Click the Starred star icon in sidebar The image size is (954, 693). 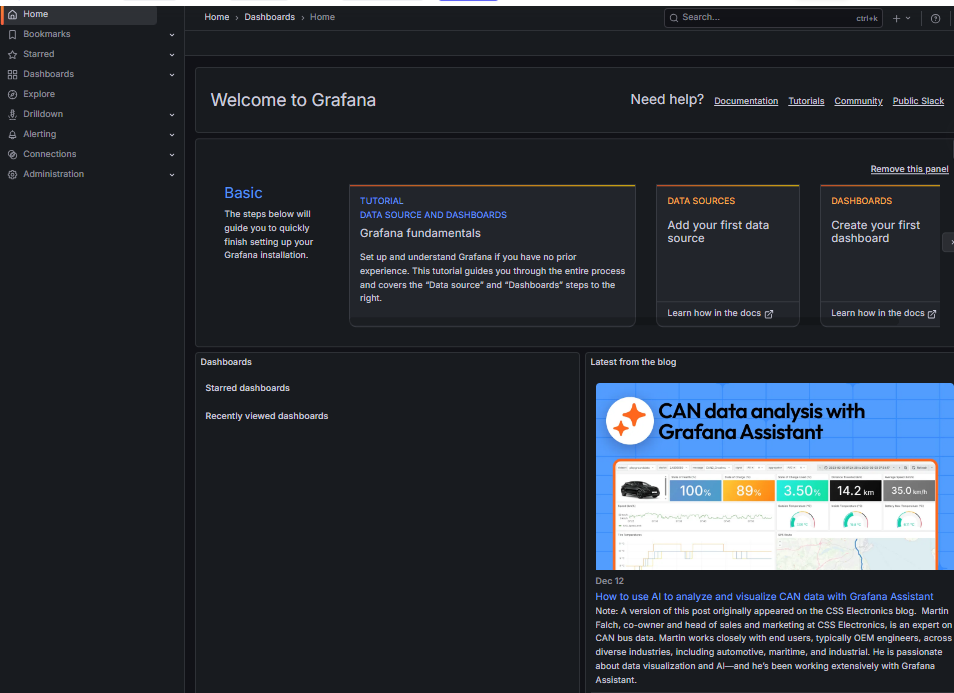click(x=12, y=55)
